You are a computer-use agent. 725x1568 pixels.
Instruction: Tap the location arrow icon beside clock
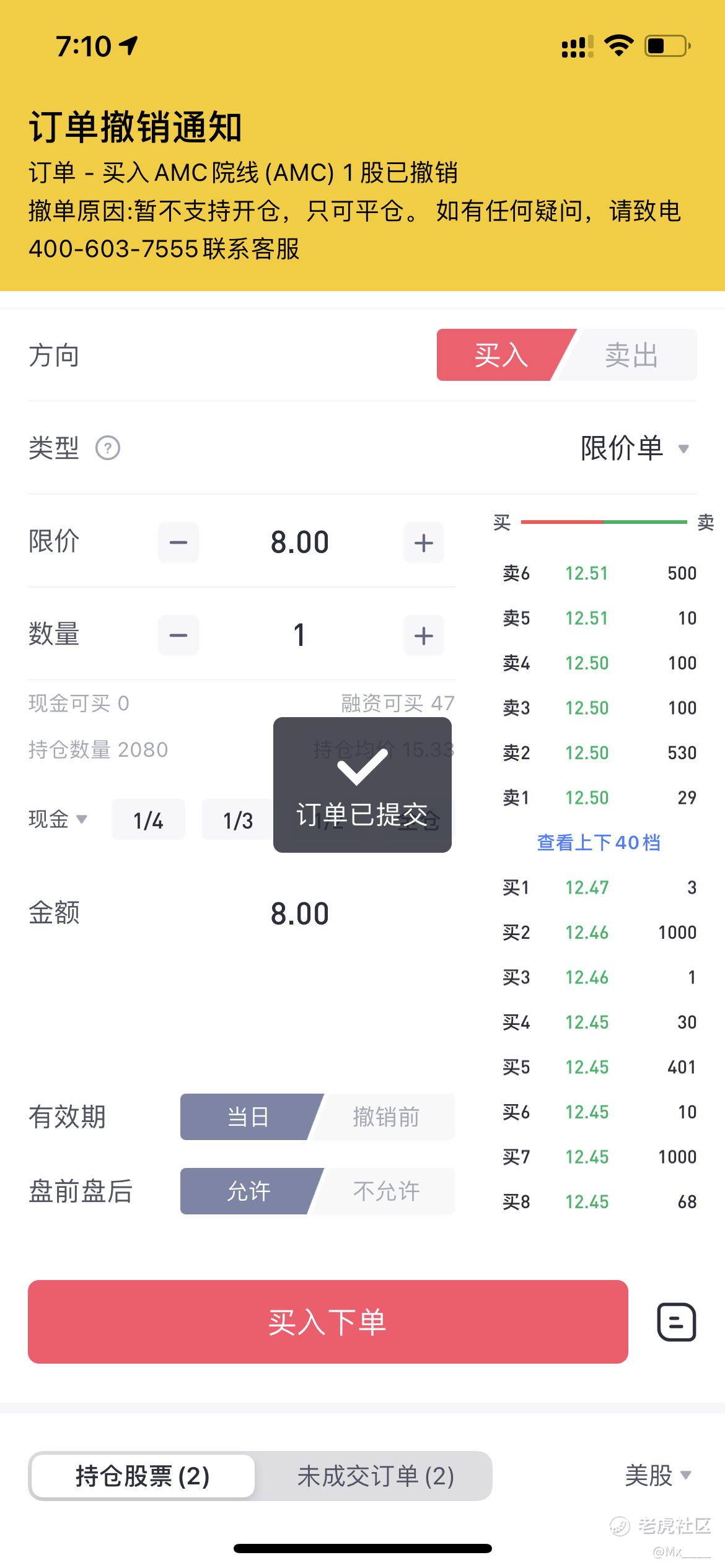[x=128, y=46]
